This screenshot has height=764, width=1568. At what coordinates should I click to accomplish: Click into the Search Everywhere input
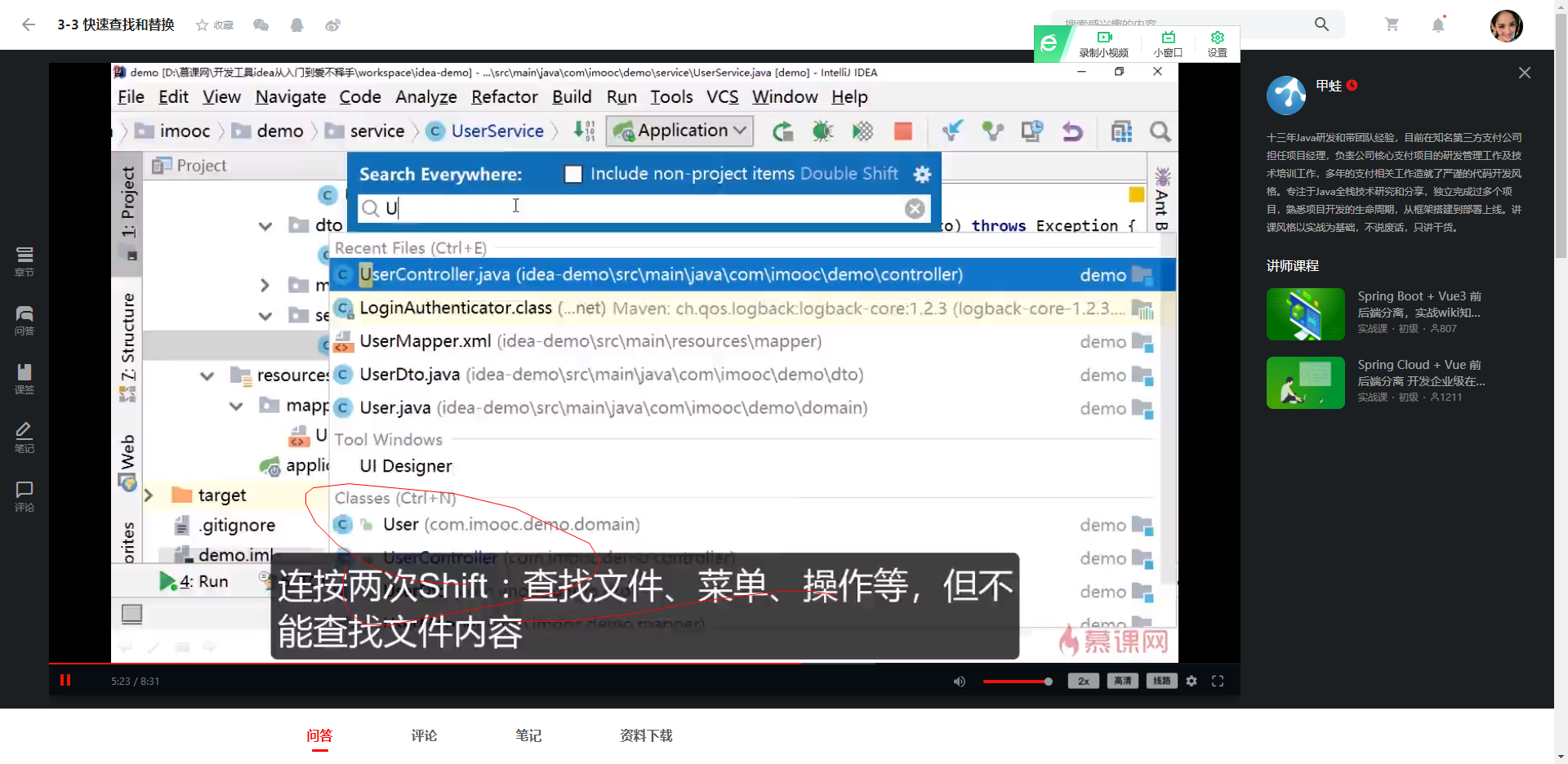click(643, 209)
